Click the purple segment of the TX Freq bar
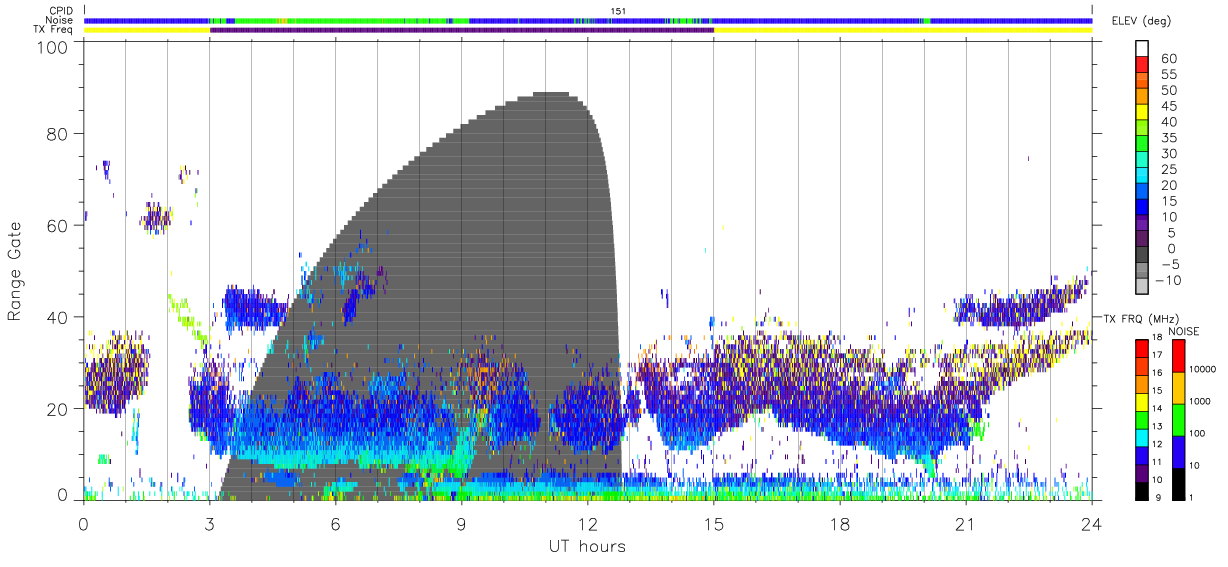Viewport: 1228px width, 567px height. 462,29
